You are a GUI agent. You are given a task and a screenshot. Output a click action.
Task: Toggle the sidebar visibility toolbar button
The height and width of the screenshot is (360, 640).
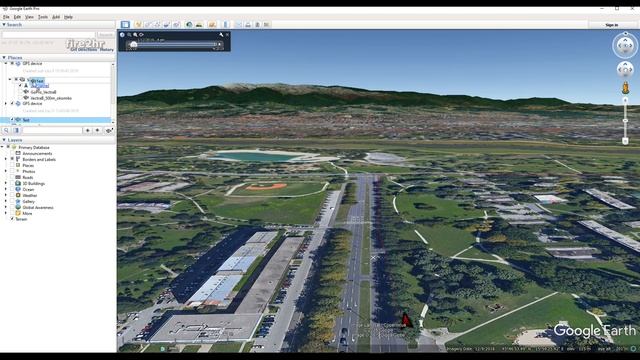(x=125, y=24)
